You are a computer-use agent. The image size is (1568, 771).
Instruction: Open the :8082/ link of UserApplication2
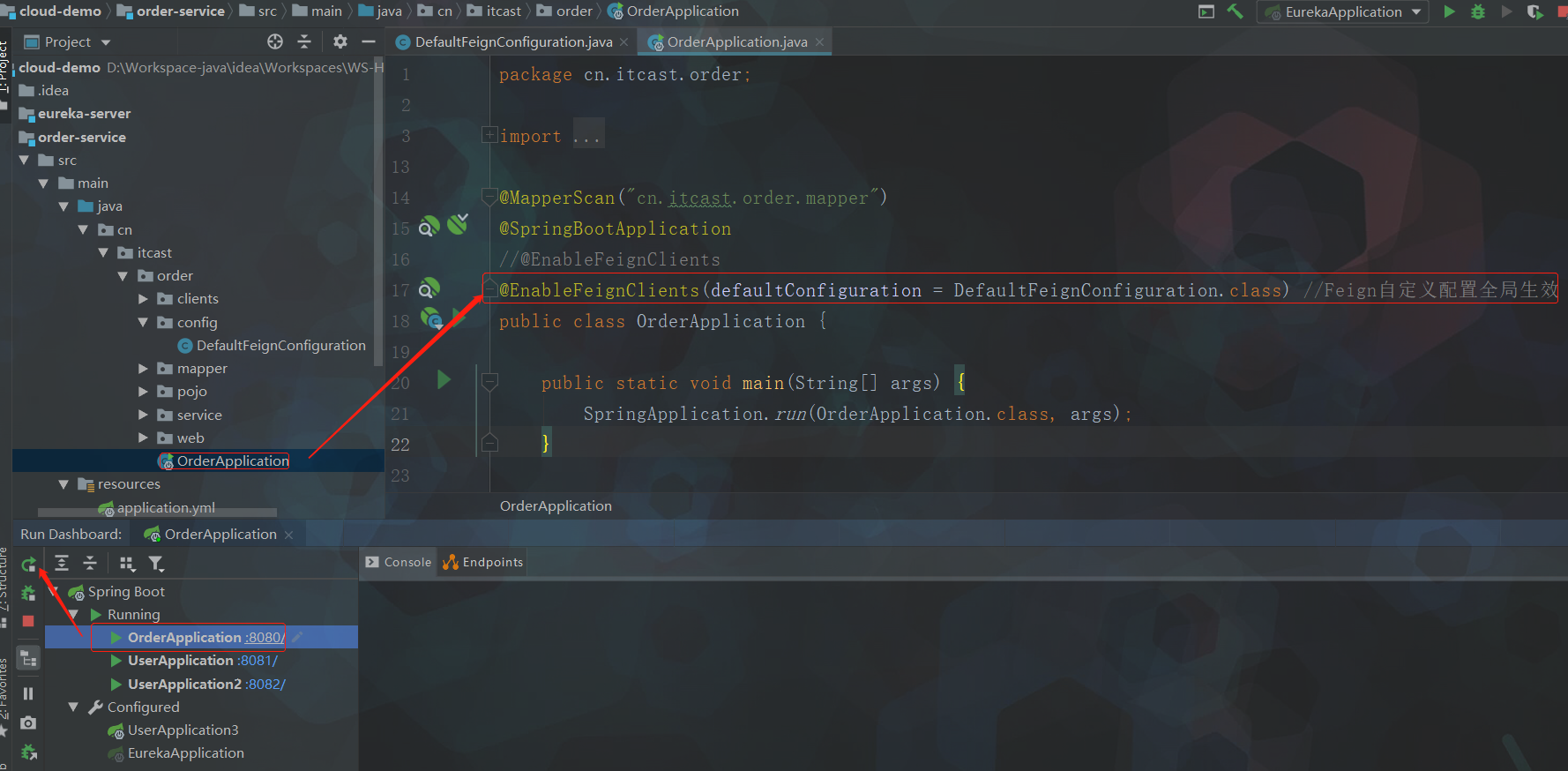point(265,684)
